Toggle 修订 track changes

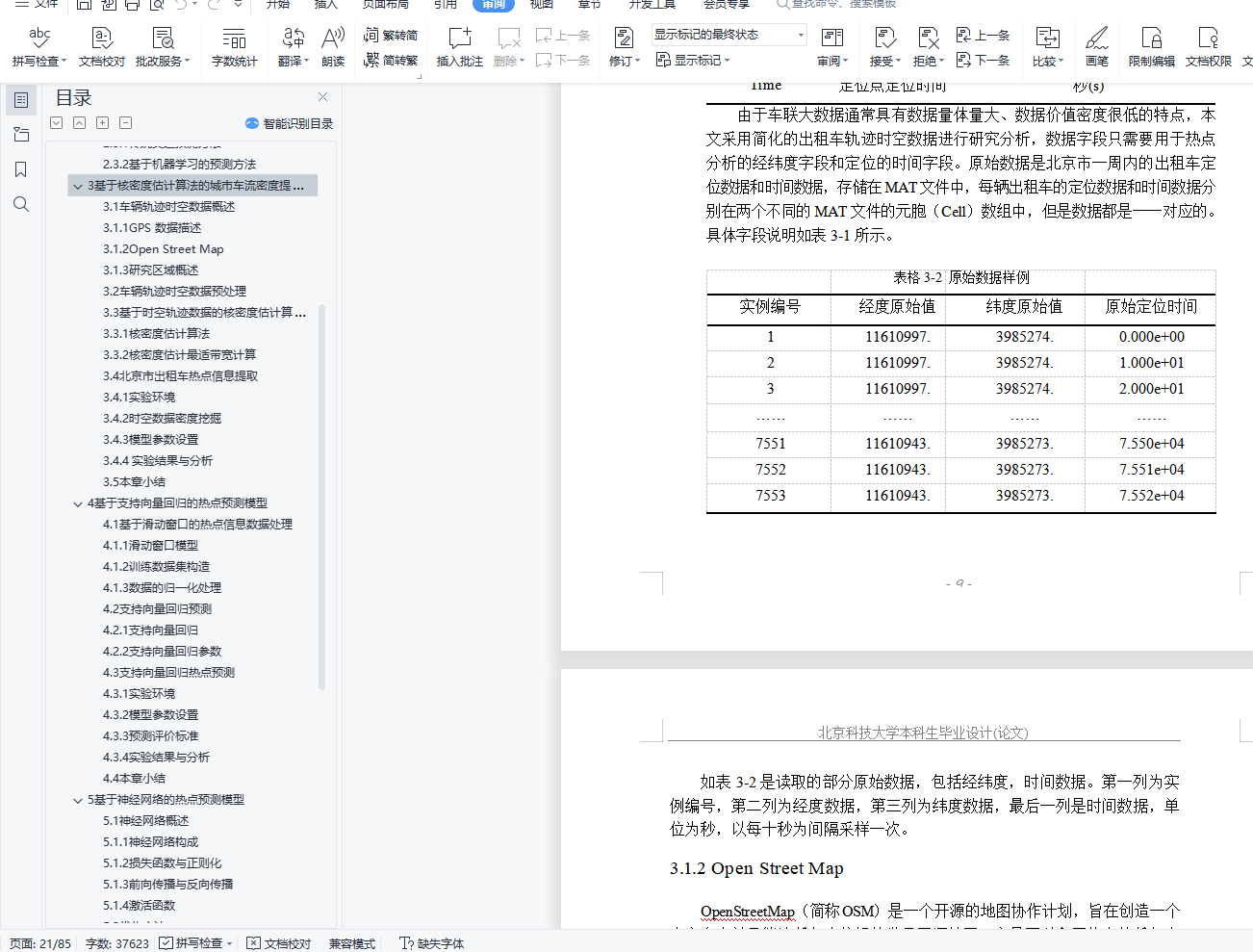[x=624, y=46]
